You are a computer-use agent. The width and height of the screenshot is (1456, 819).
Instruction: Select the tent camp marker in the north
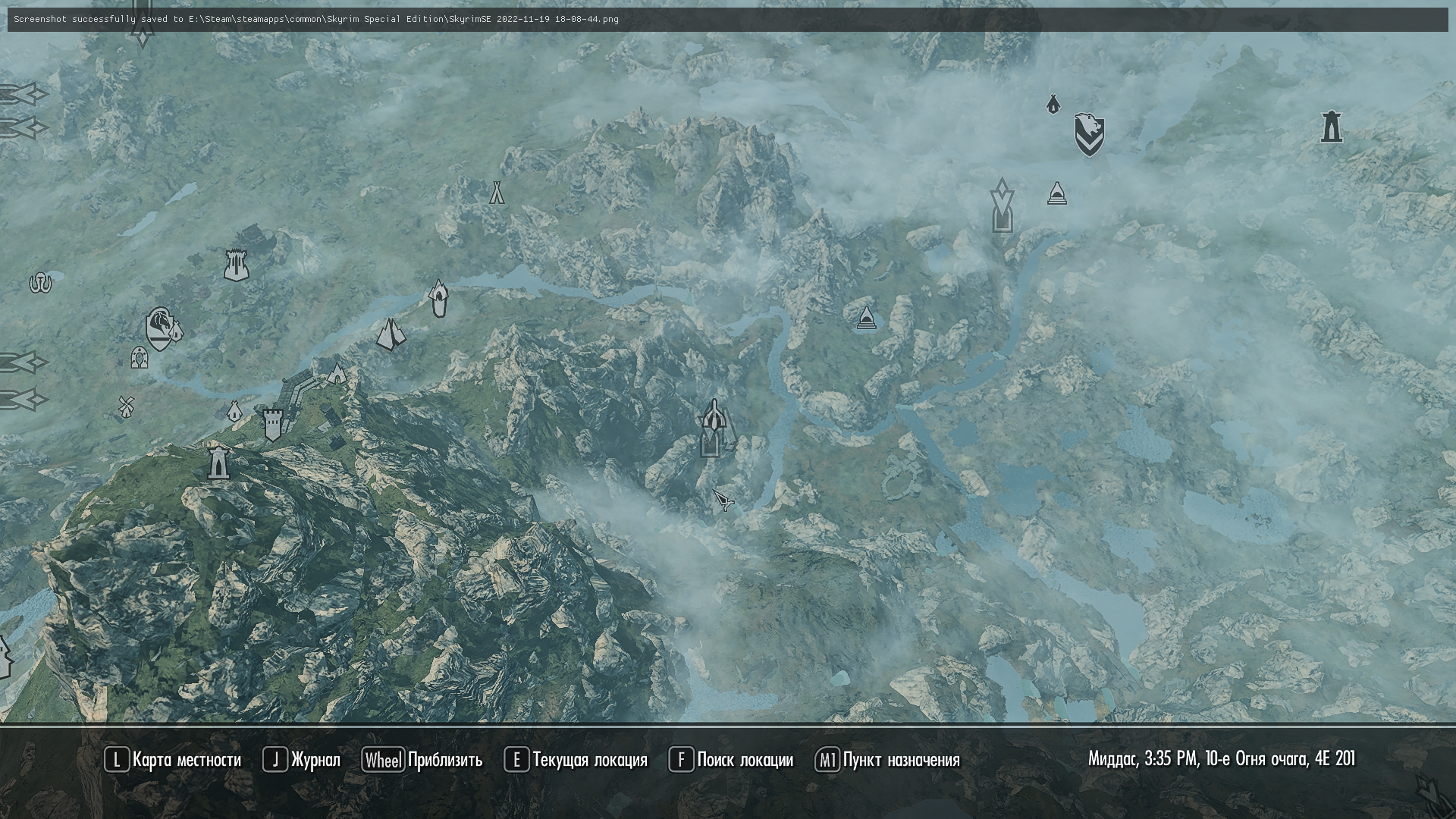(x=497, y=193)
